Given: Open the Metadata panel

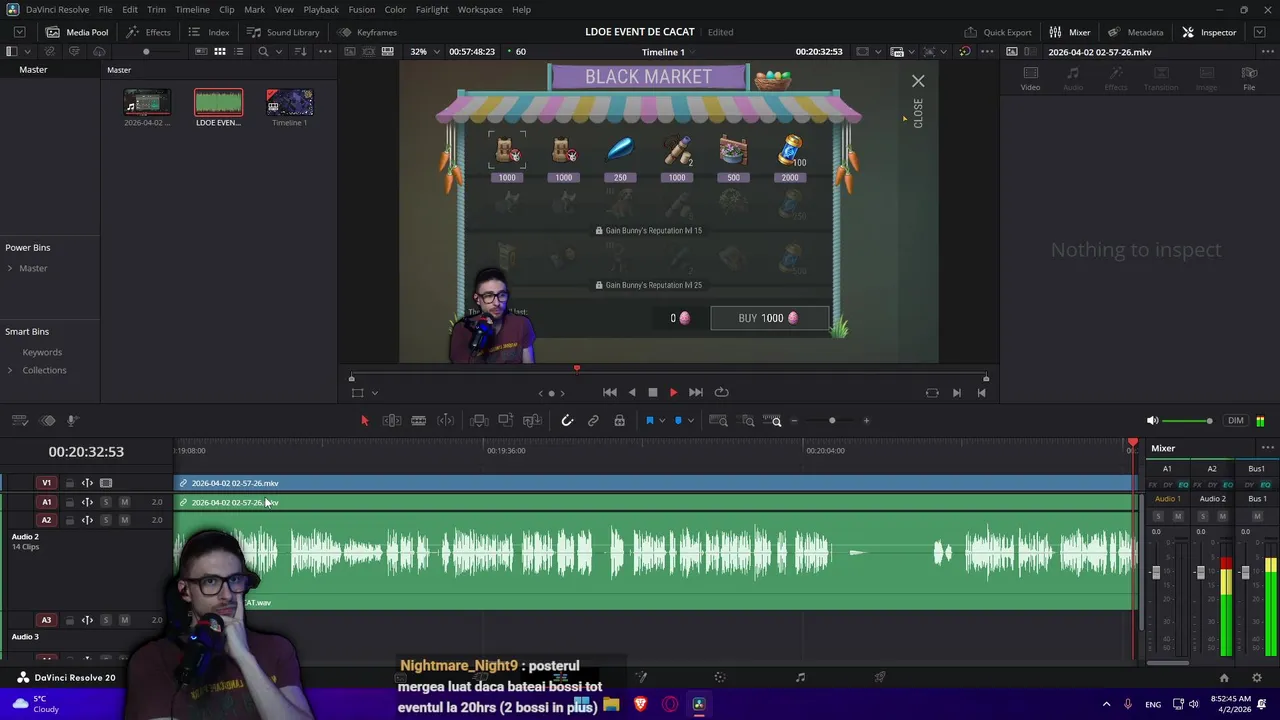Looking at the screenshot, I should (x=1135, y=32).
